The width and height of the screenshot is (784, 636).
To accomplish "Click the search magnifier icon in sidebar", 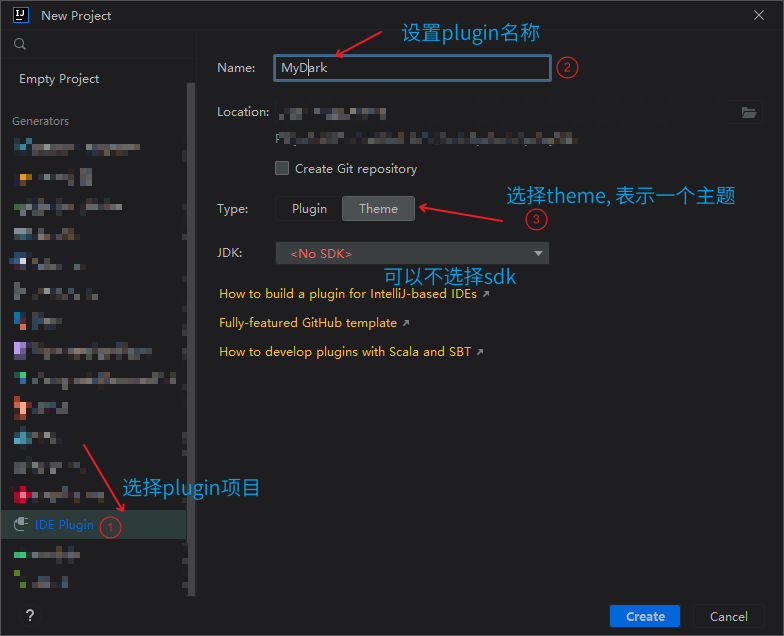I will tap(20, 44).
